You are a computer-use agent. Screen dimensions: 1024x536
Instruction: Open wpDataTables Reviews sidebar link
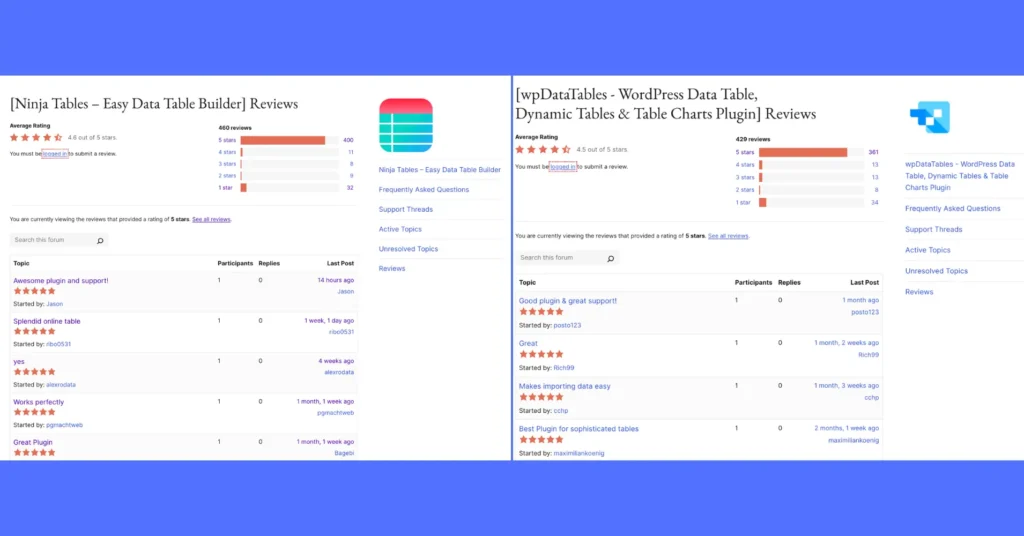tap(919, 292)
